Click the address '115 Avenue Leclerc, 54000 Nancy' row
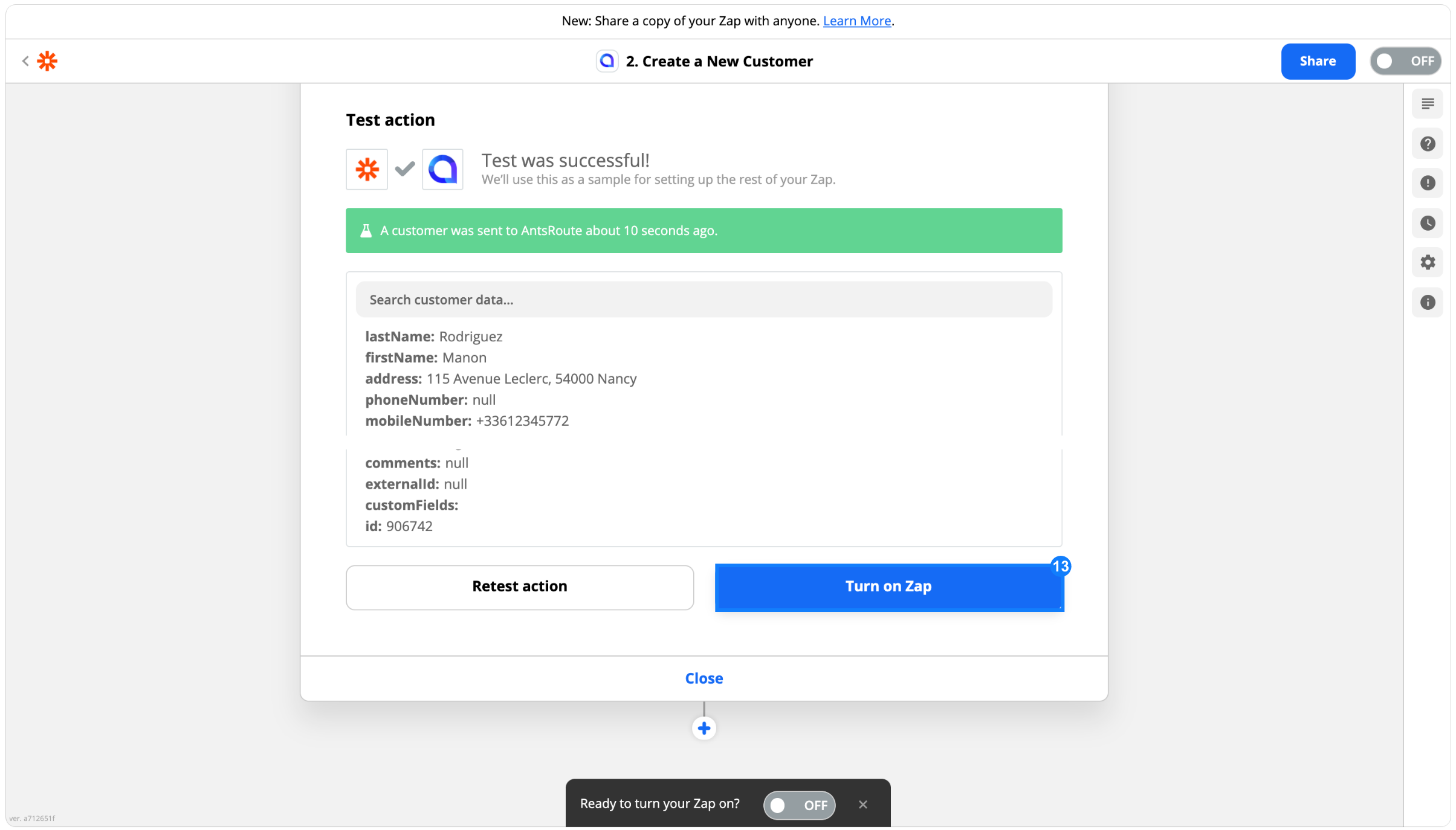The height and width of the screenshot is (830, 1456). pos(500,379)
